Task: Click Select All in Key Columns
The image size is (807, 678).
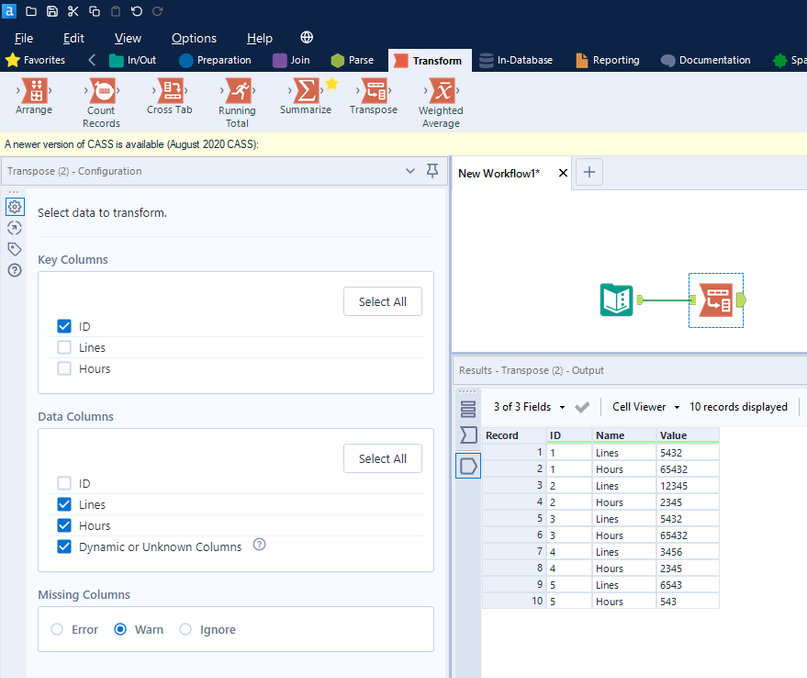Action: pos(382,302)
